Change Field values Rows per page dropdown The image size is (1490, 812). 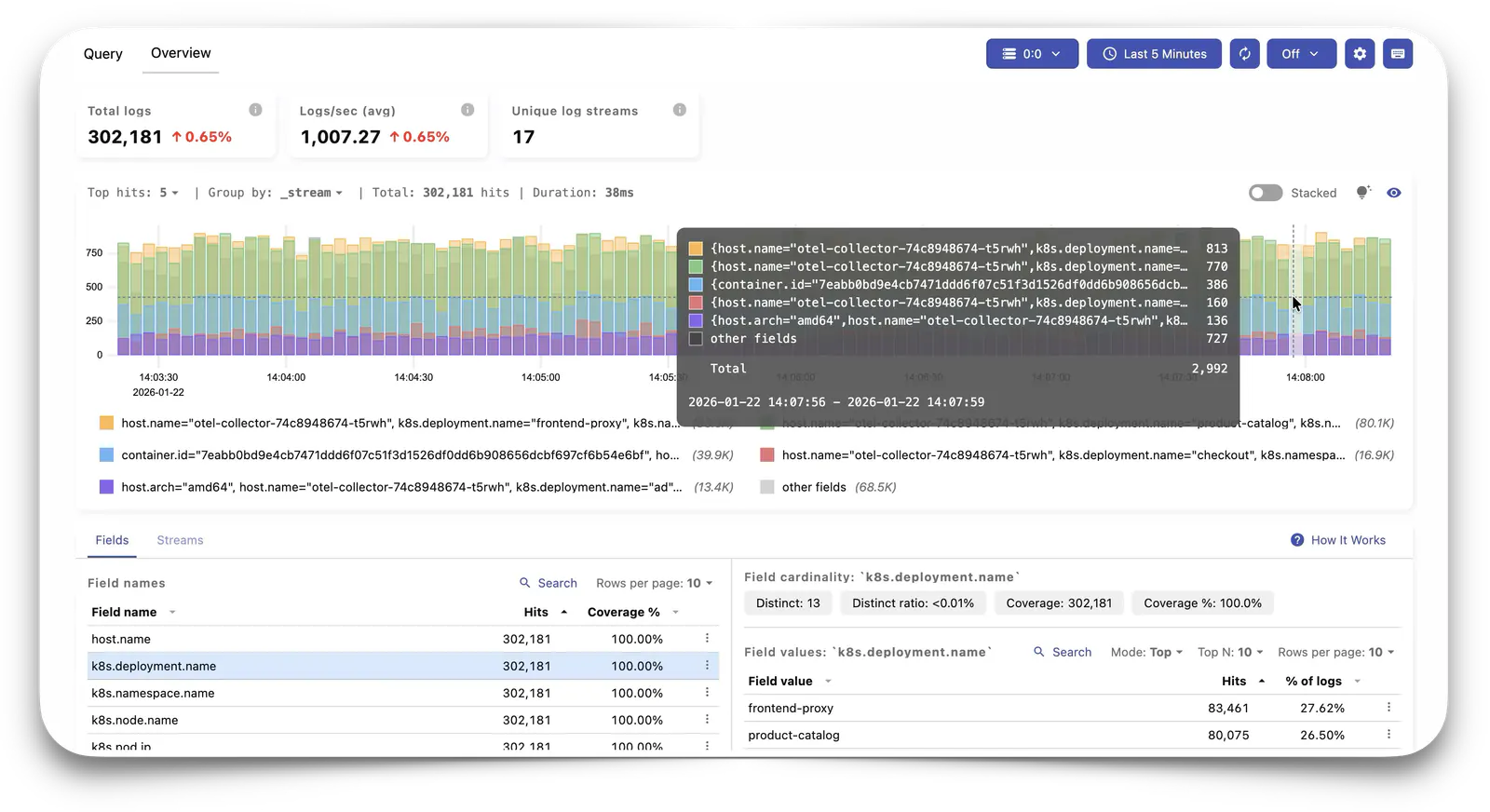pos(1336,652)
